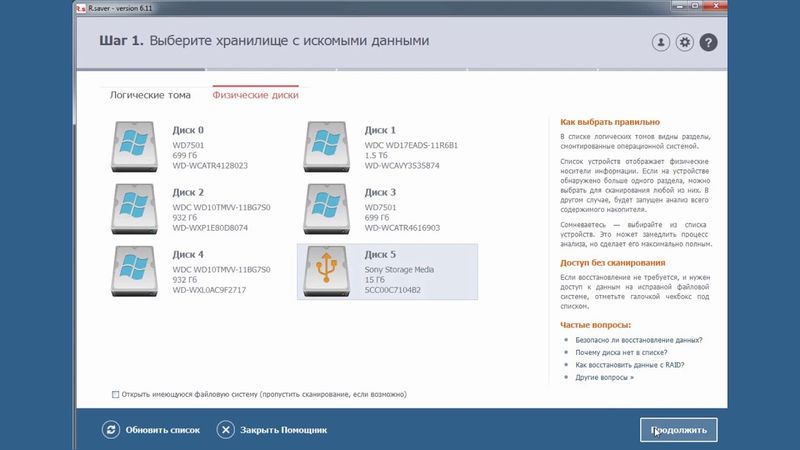Open settings via the gear icon
This screenshot has height=450, width=800.
(x=685, y=42)
